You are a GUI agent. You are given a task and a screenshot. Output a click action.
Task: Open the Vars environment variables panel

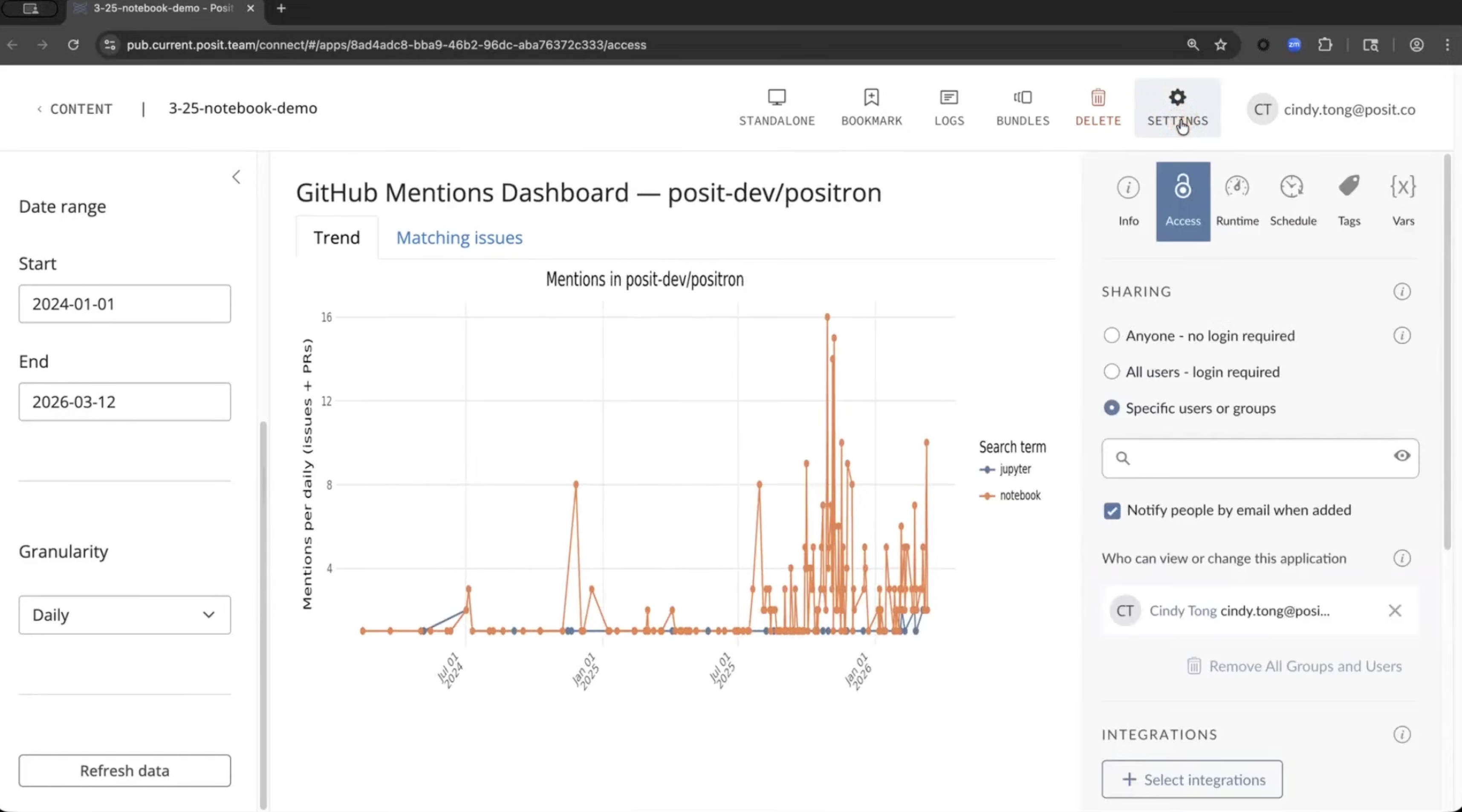tap(1402, 201)
